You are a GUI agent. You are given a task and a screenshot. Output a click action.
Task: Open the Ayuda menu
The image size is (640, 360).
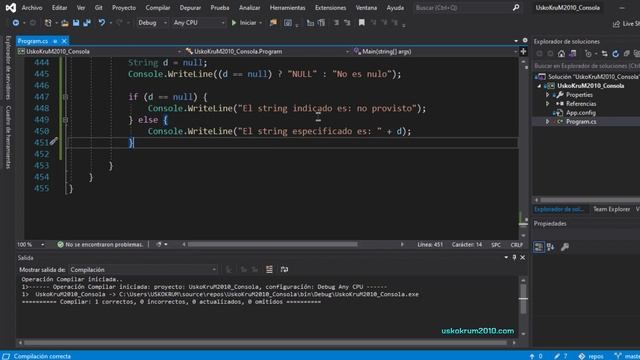(395, 8)
